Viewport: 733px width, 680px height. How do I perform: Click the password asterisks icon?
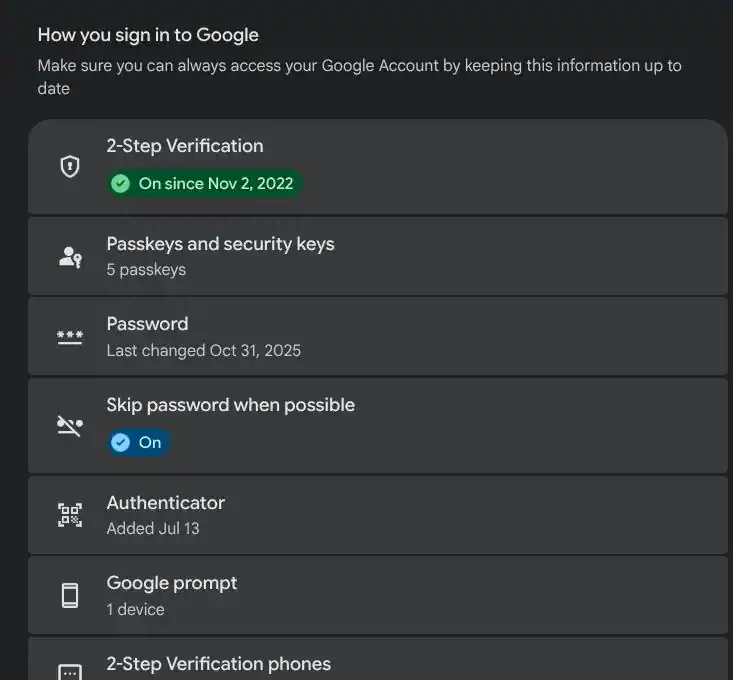point(70,337)
